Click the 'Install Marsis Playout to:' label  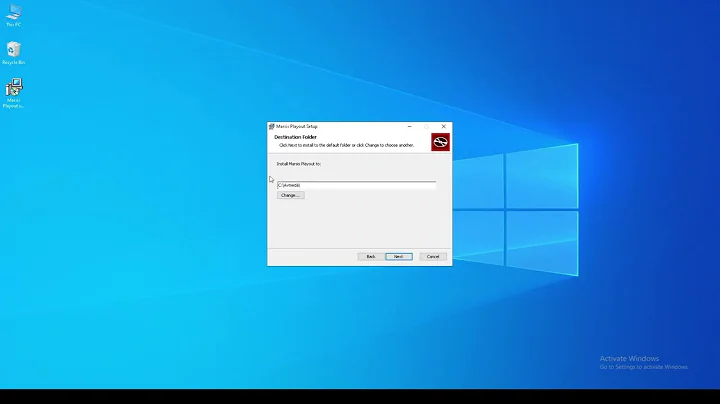tap(298, 164)
